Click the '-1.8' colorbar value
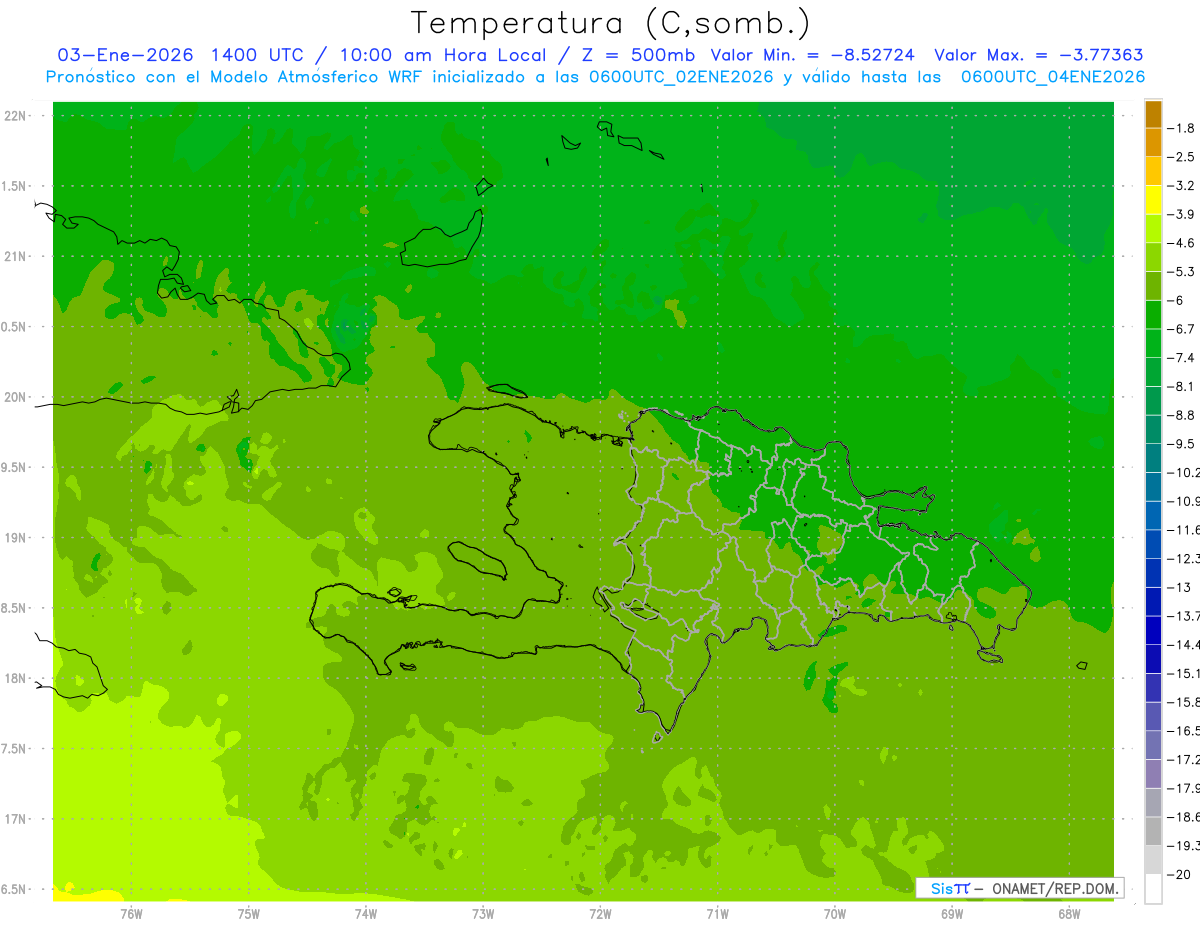This screenshot has width=1200, height=927. click(1181, 128)
